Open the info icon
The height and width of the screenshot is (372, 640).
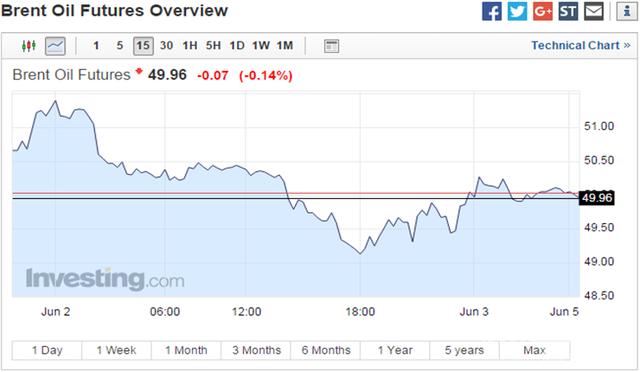pos(627,11)
